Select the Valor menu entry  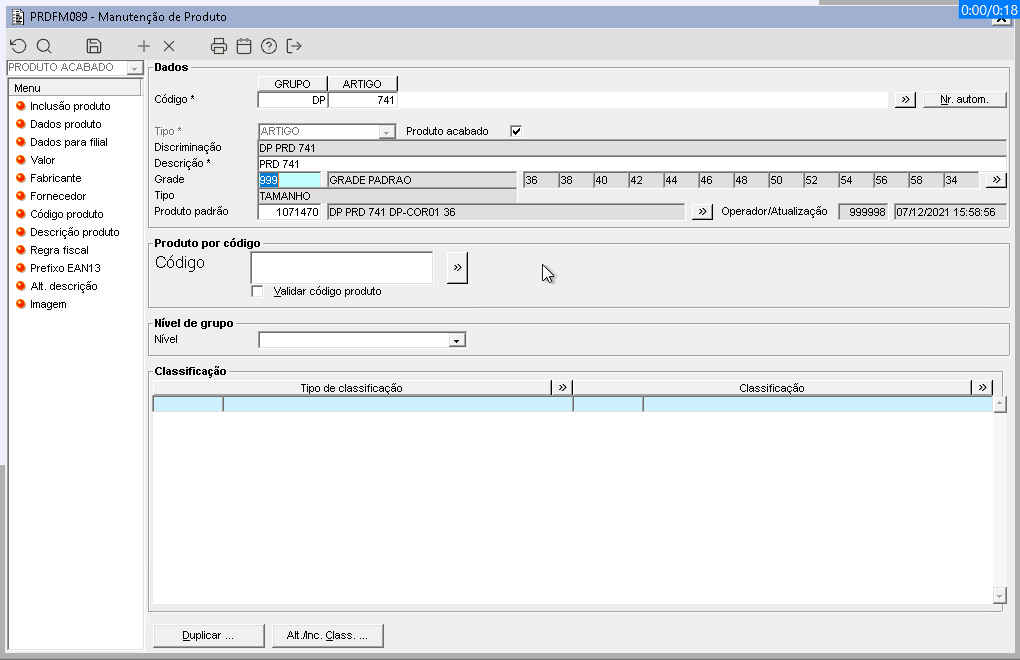point(42,160)
